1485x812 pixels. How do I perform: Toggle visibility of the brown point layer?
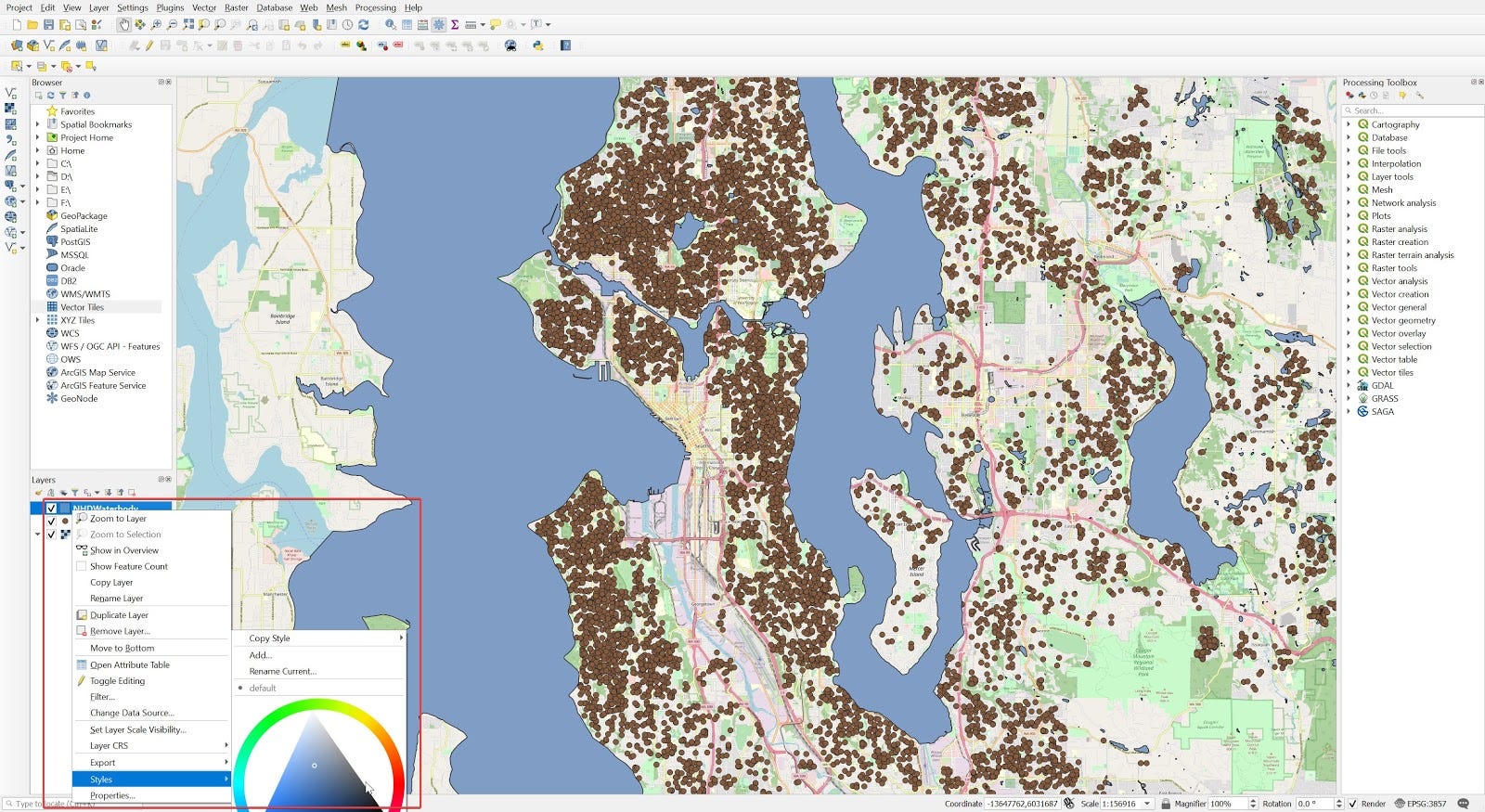click(x=51, y=522)
